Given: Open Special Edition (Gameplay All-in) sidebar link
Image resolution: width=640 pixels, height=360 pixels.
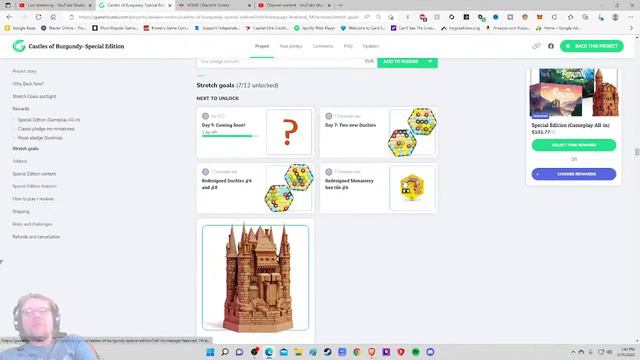Looking at the screenshot, I should point(49,120).
